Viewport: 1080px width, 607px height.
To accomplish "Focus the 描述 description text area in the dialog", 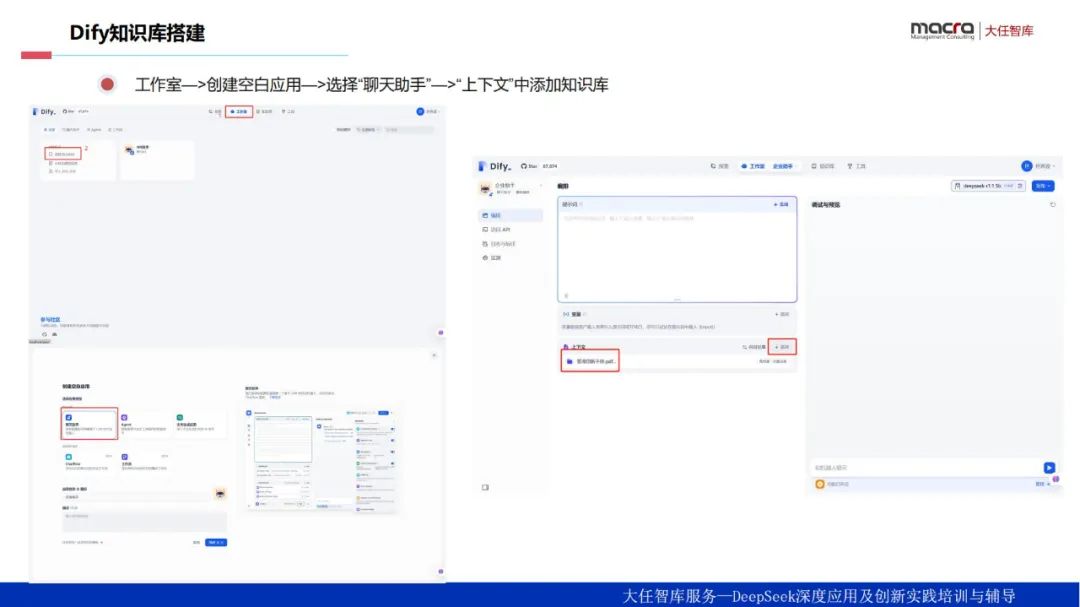I will tap(144, 522).
